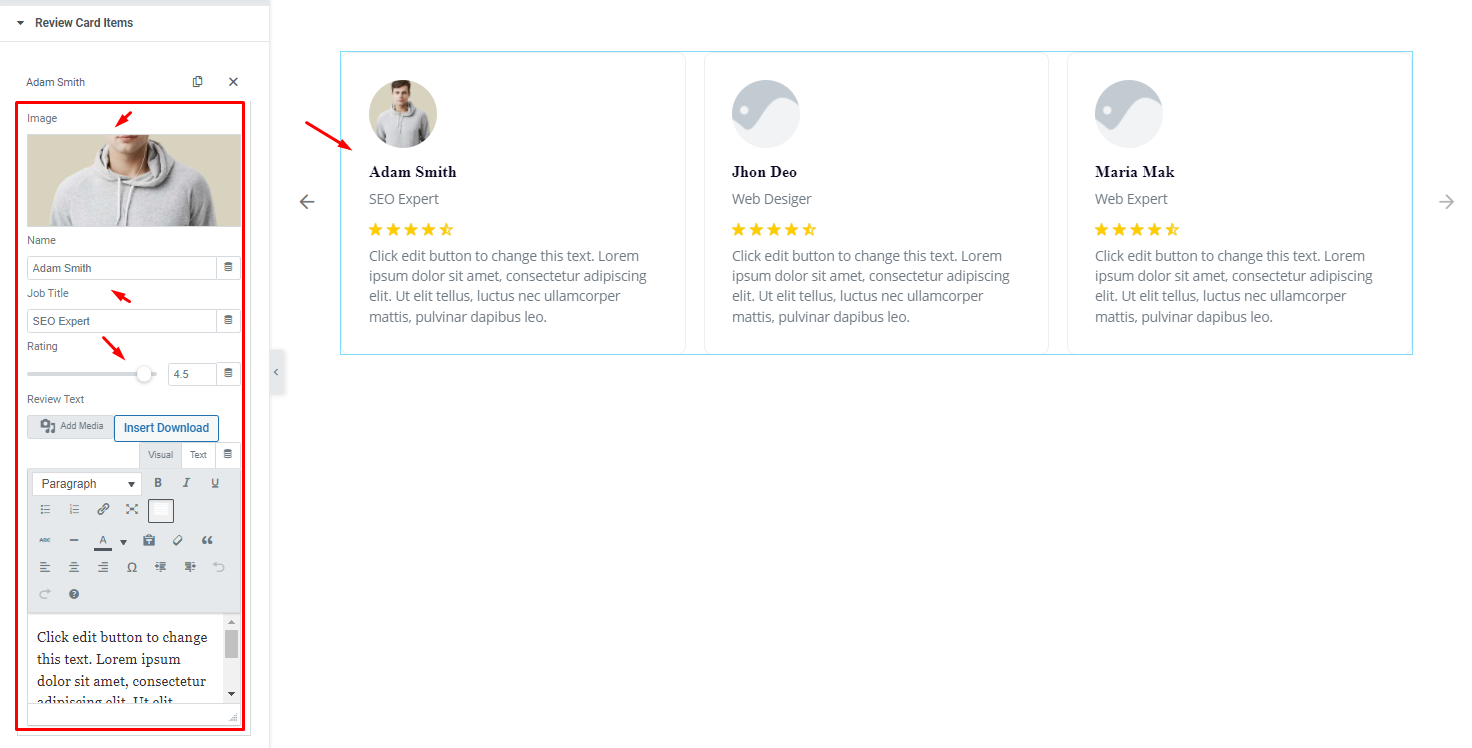Enable distraction-free fullscreen editor
1472x748 pixels.
tap(131, 510)
